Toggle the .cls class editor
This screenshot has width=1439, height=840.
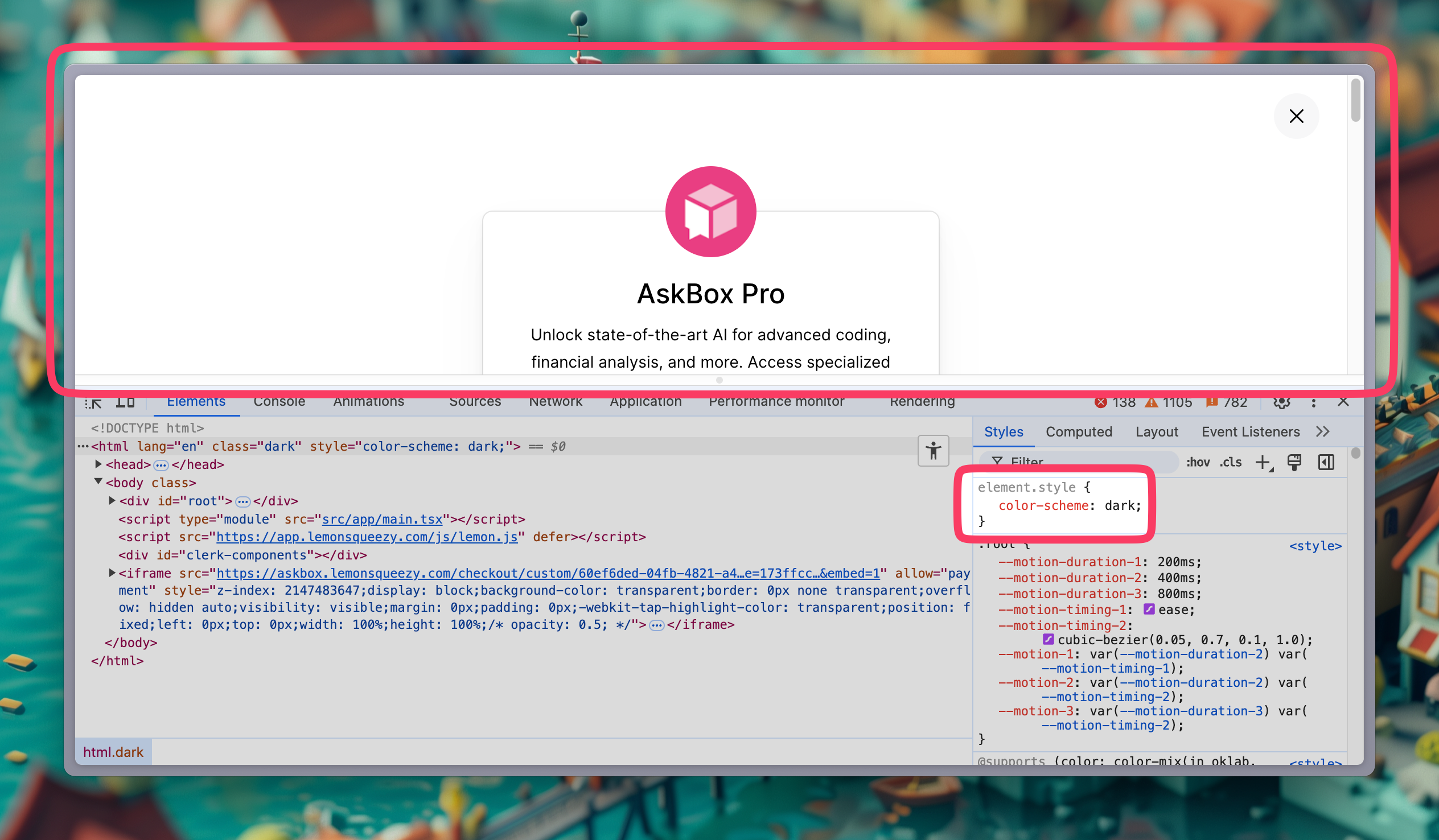1231,462
